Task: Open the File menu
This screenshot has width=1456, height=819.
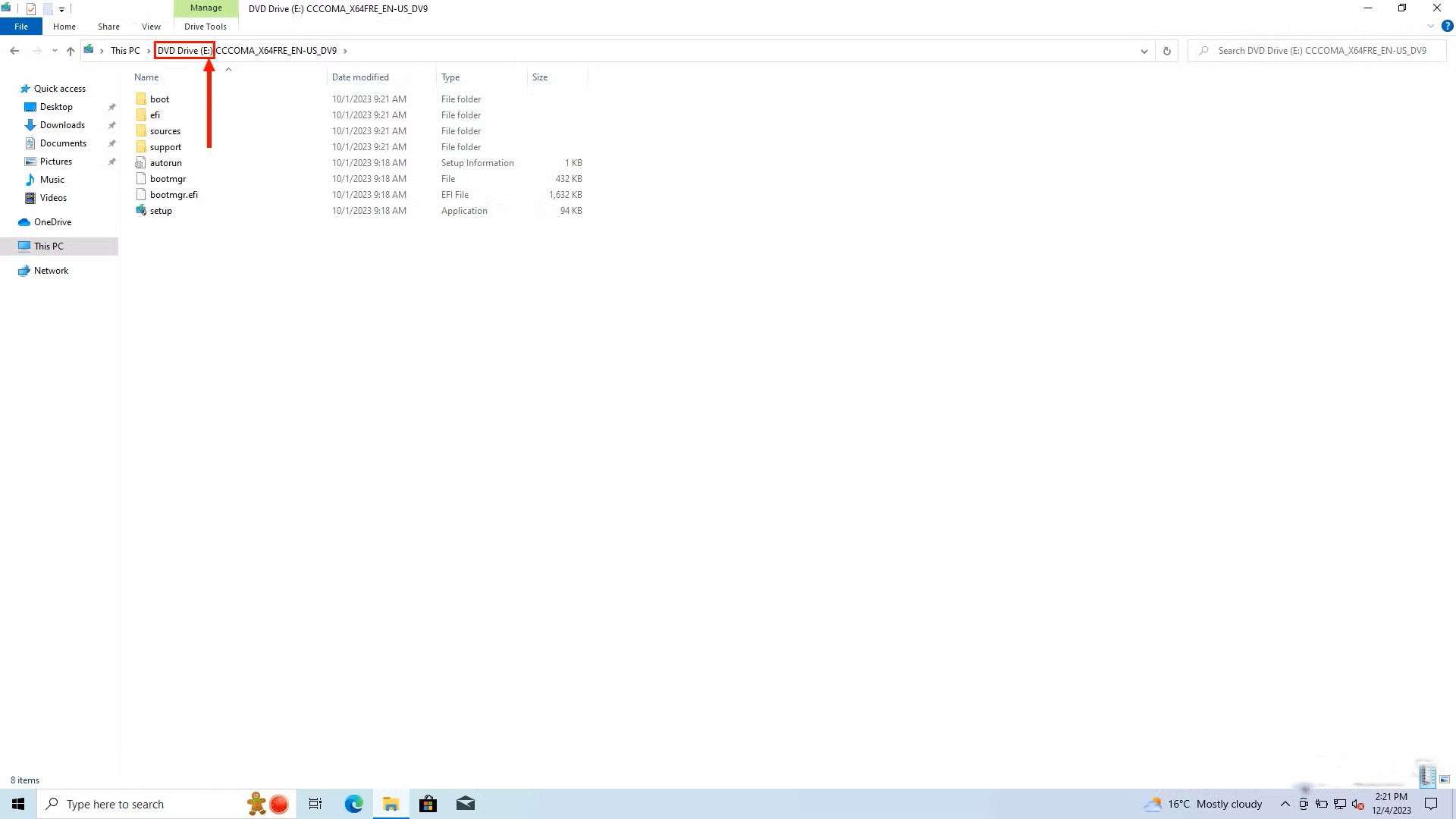Action: point(20,26)
